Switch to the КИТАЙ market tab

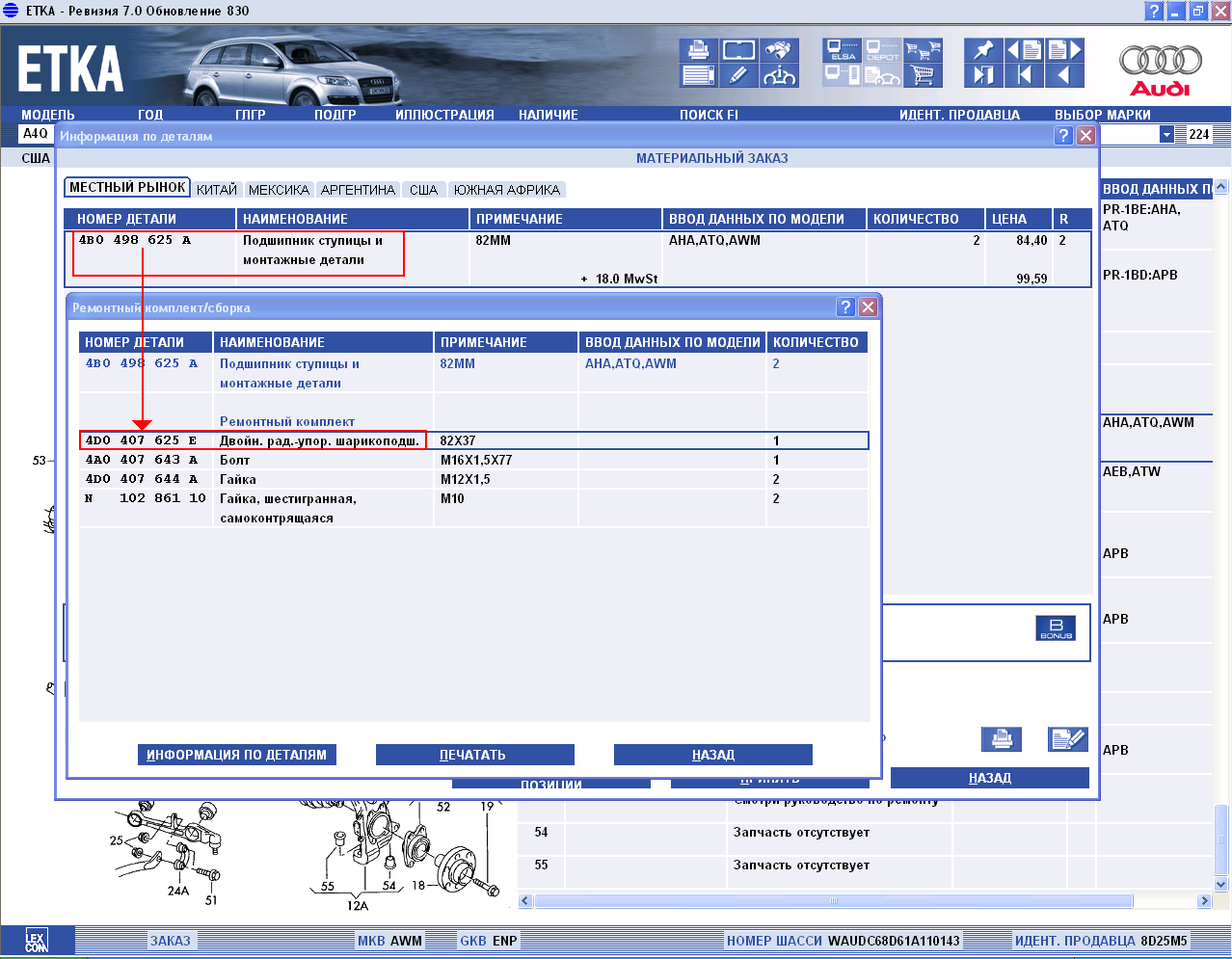tap(217, 190)
